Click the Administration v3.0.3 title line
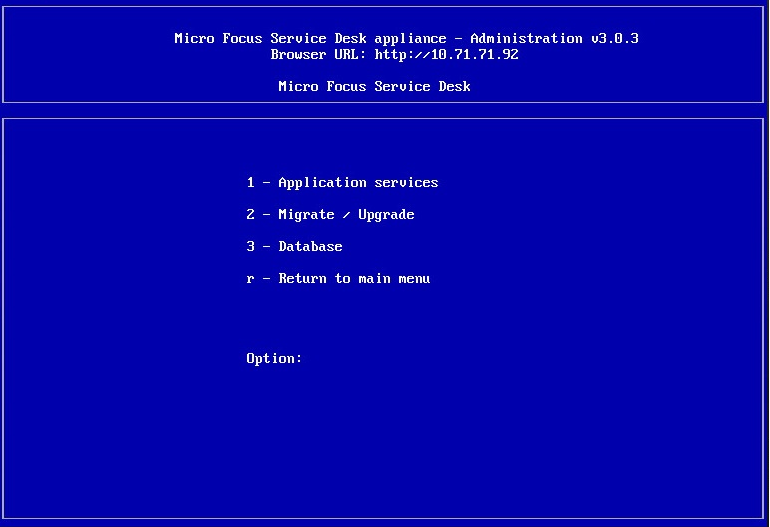Image resolution: width=770 pixels, height=527 pixels. coord(407,38)
